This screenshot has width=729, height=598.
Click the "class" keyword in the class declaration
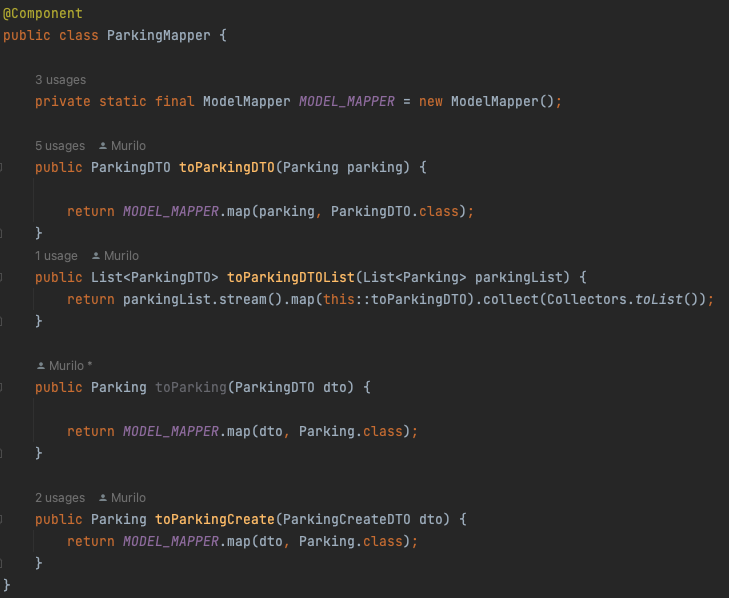point(79,35)
